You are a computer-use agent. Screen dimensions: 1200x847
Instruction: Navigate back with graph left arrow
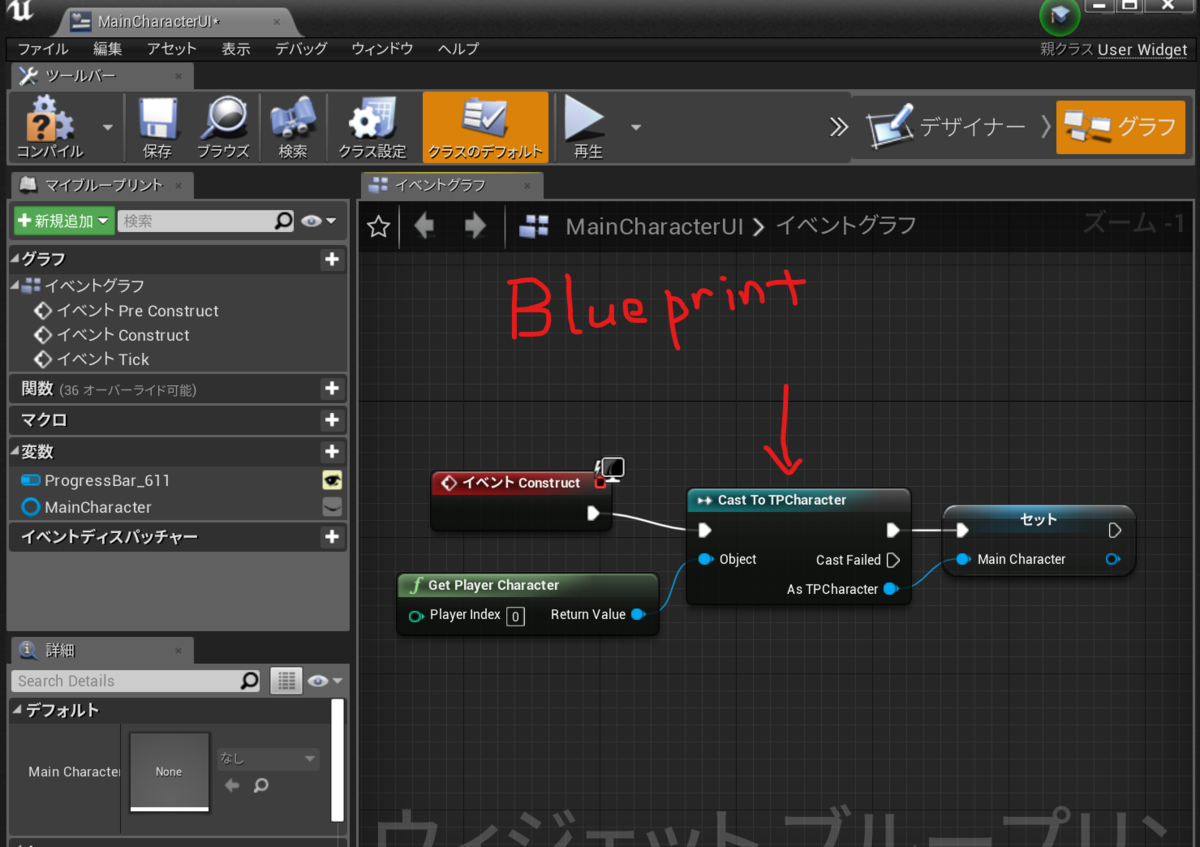point(425,226)
